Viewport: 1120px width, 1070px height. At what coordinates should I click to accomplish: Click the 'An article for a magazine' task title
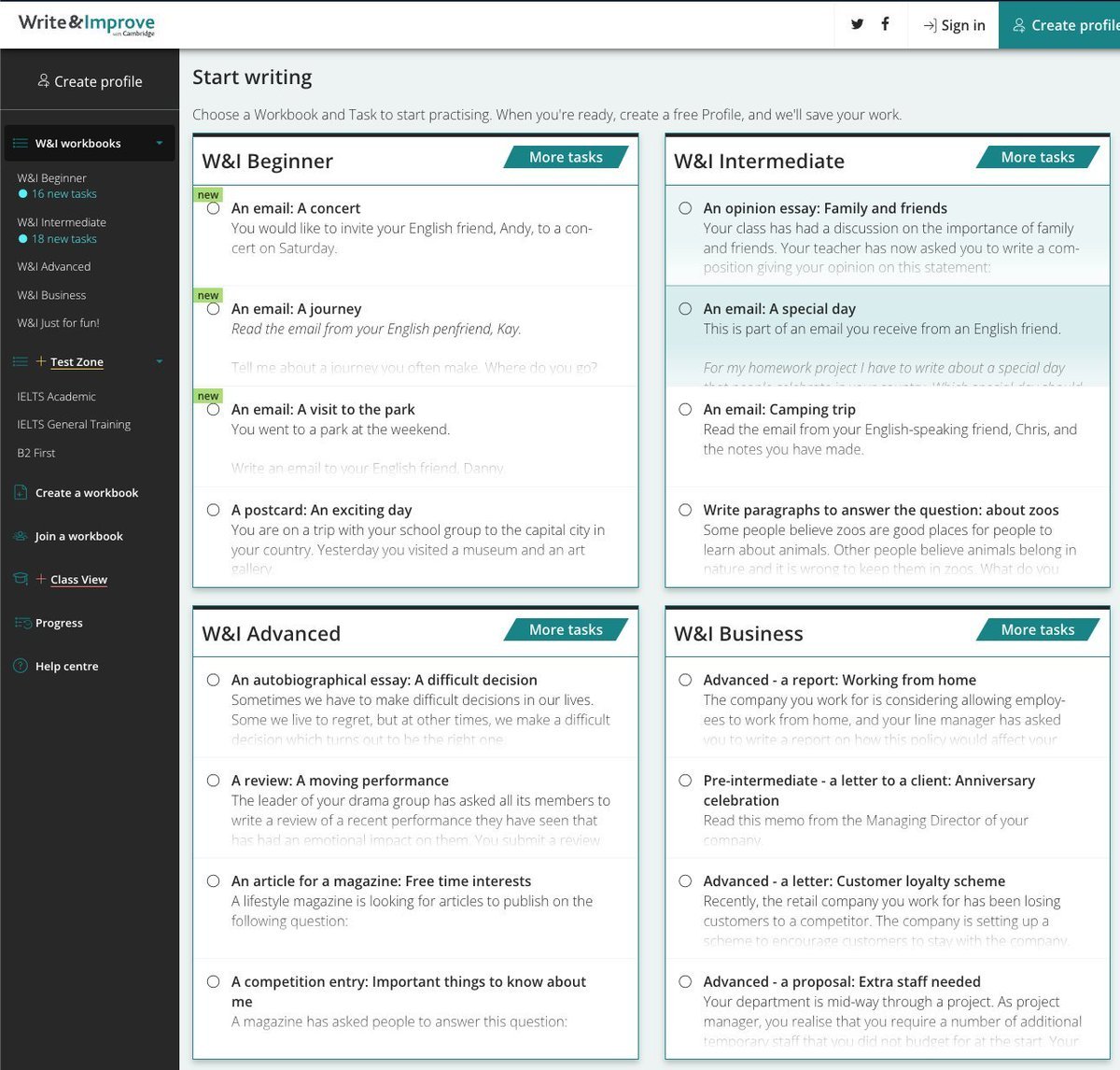click(381, 880)
